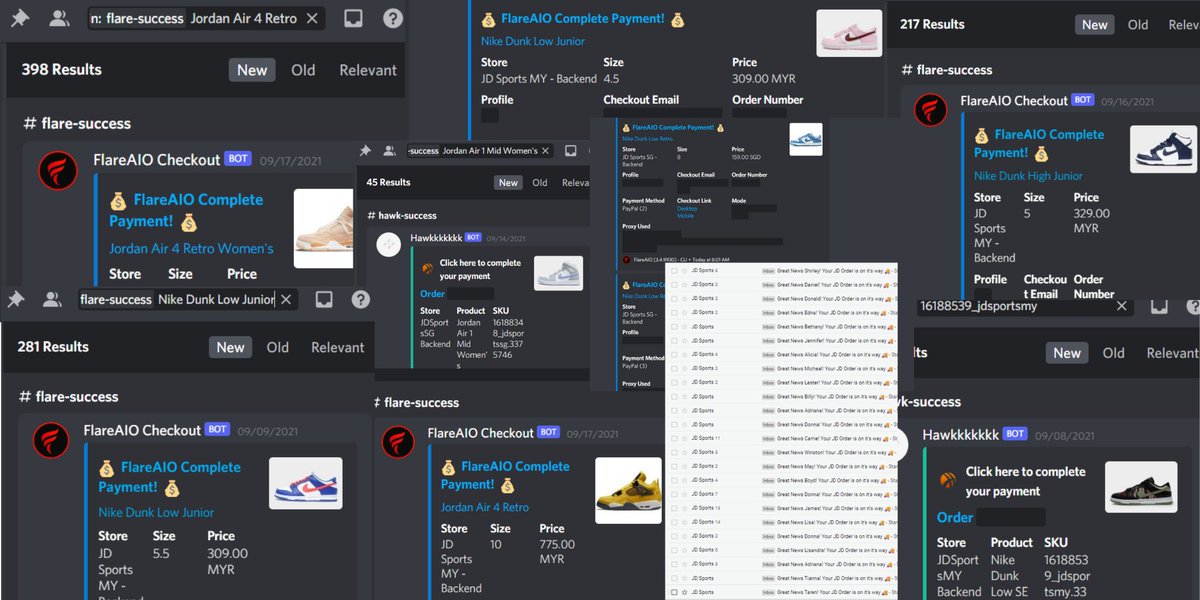
Task: Check the Great News Taren email checkbox
Action: tap(674, 592)
